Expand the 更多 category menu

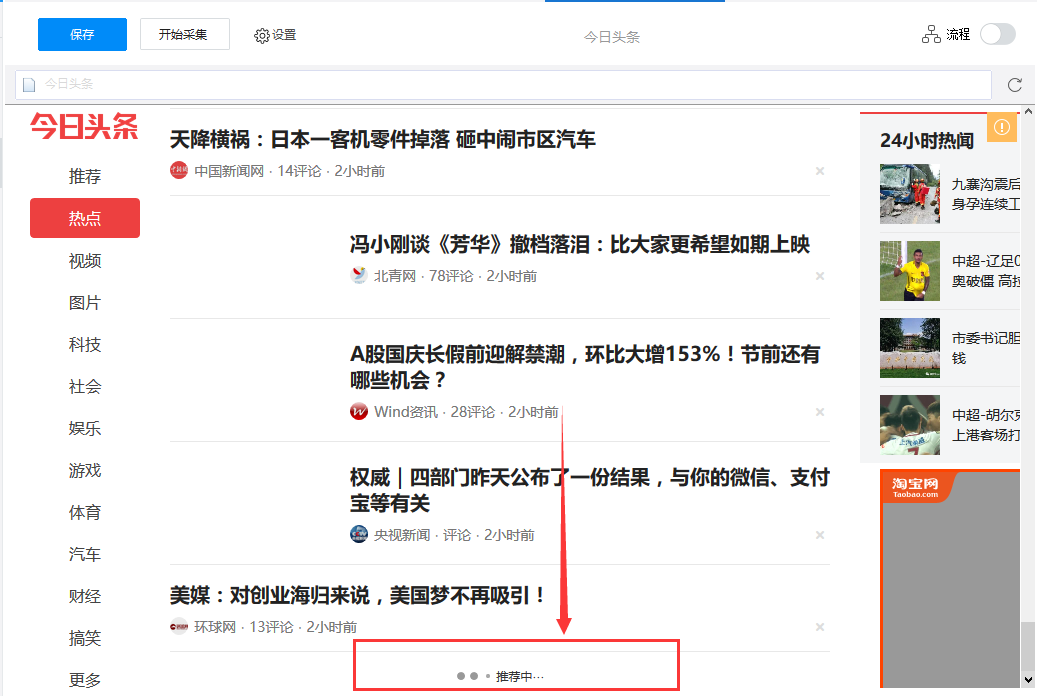(x=85, y=680)
